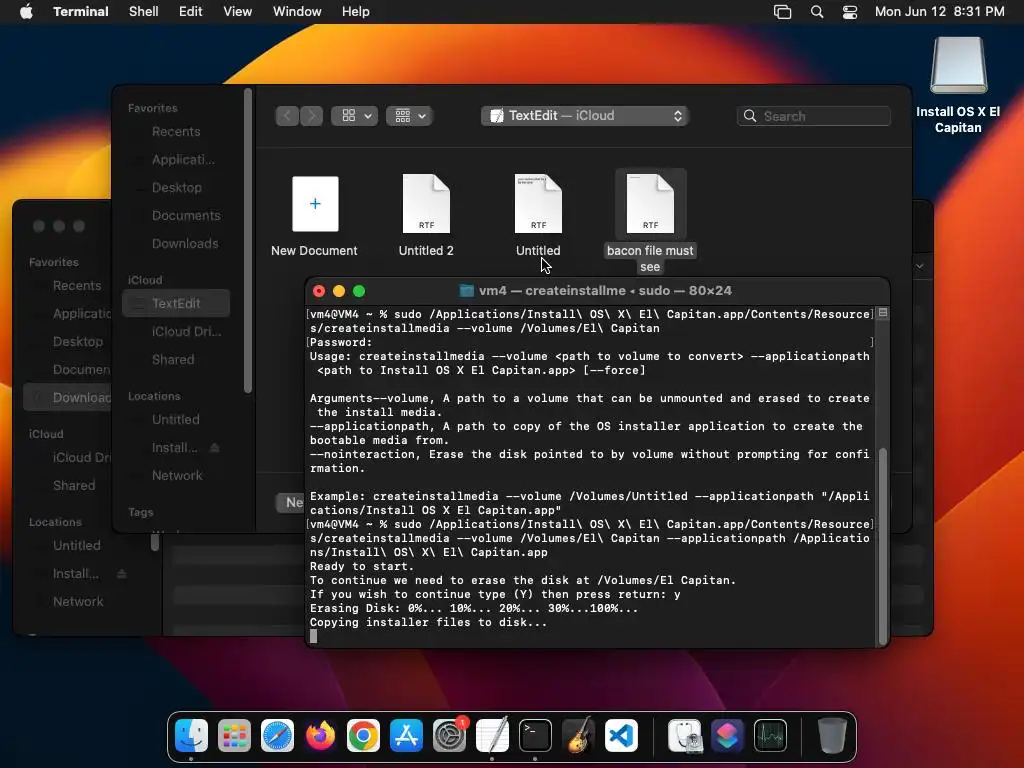
Task: Select Recents in the back Finder window
Action: [x=77, y=285]
